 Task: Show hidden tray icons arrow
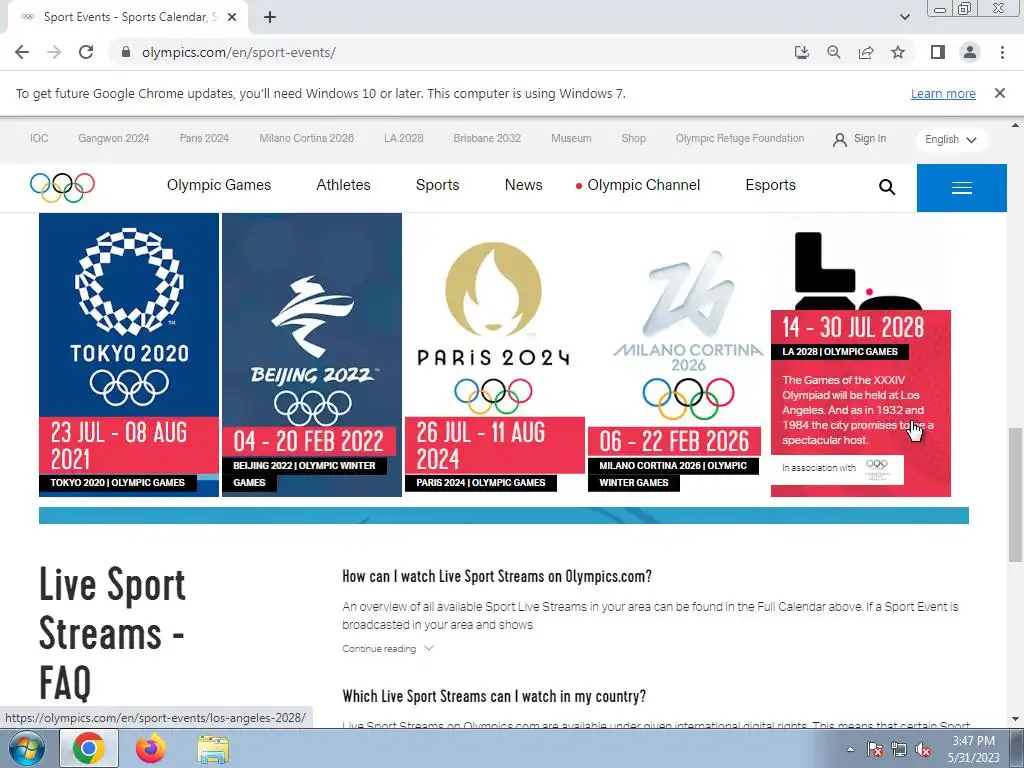[850, 749]
